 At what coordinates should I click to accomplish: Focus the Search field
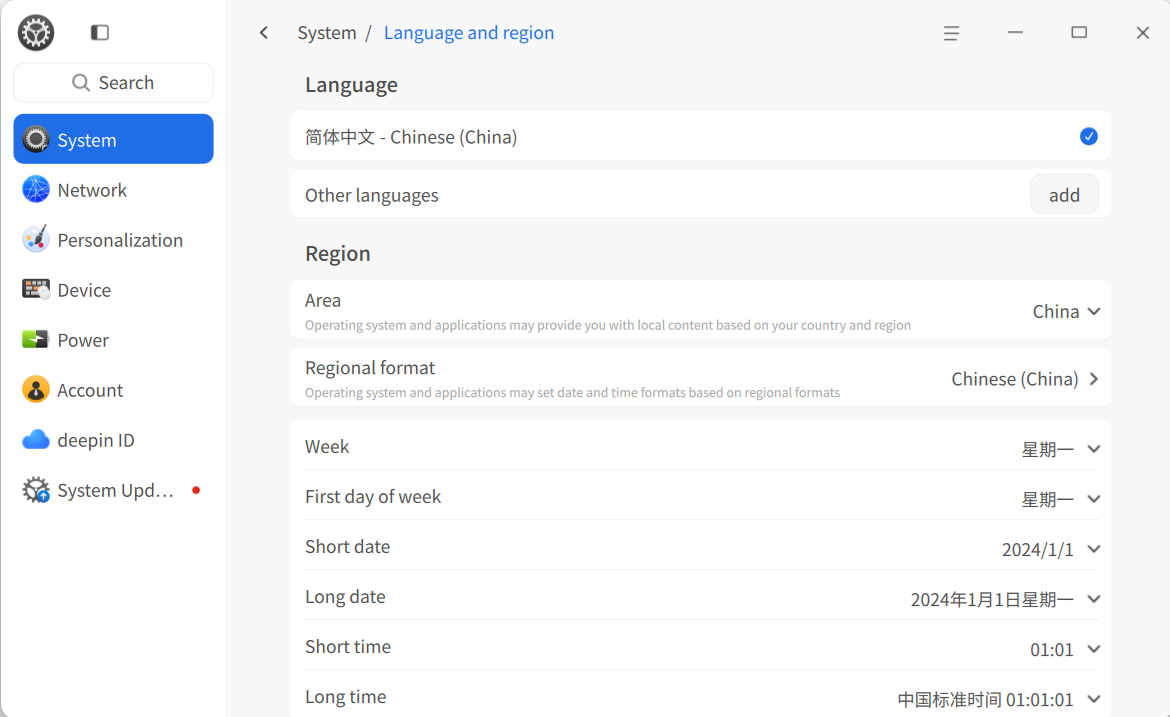[113, 82]
